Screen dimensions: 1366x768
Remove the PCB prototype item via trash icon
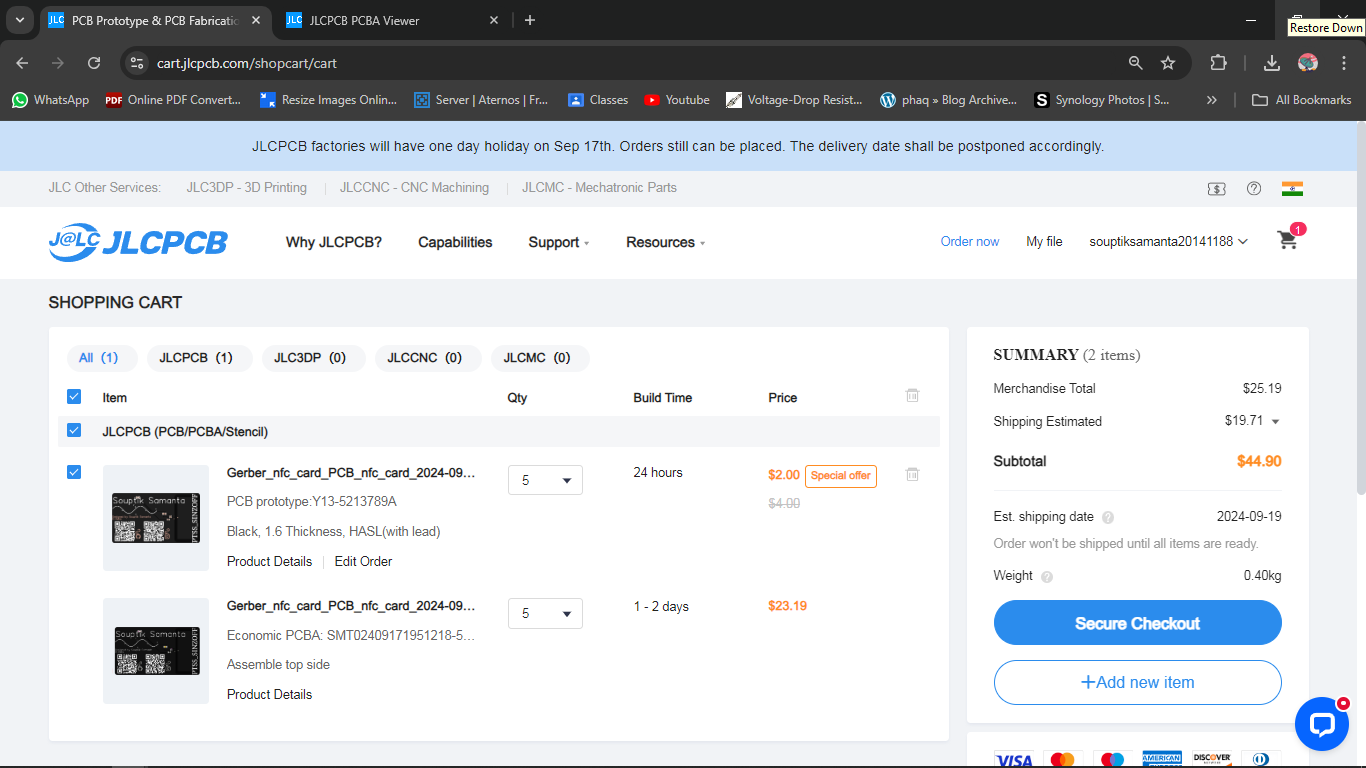point(912,474)
